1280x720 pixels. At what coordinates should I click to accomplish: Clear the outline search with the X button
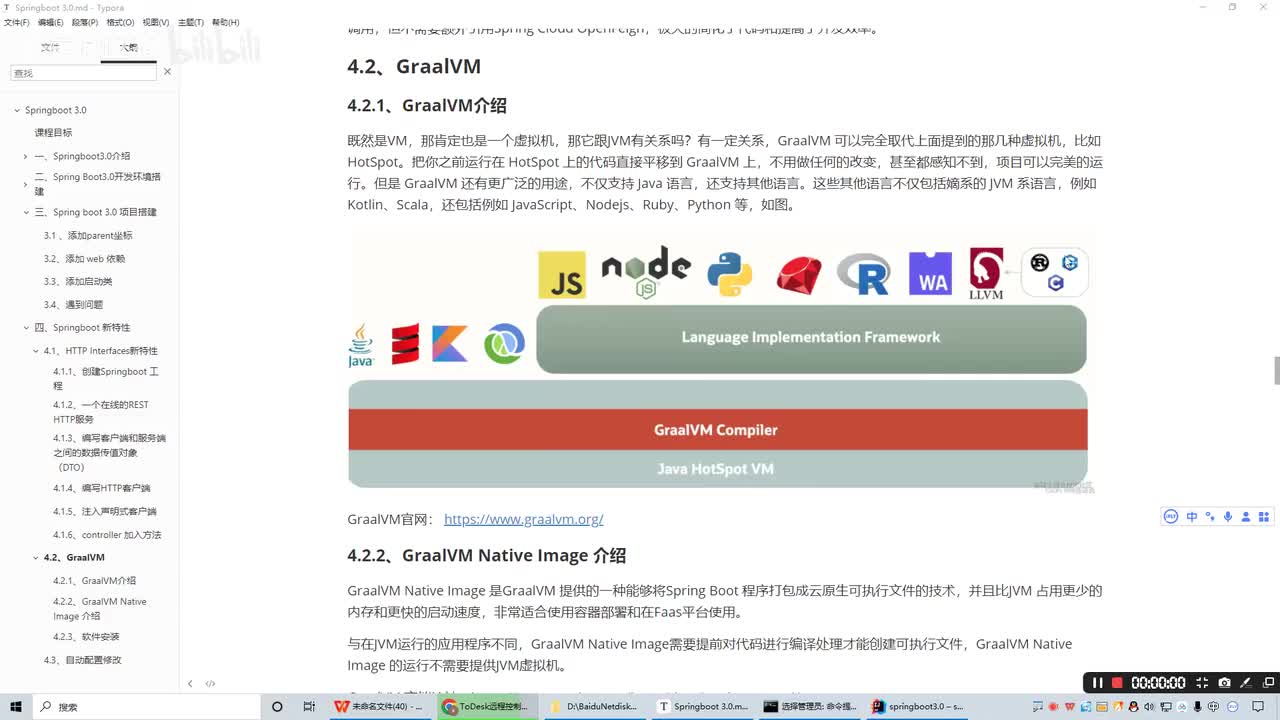pyautogui.click(x=167, y=72)
